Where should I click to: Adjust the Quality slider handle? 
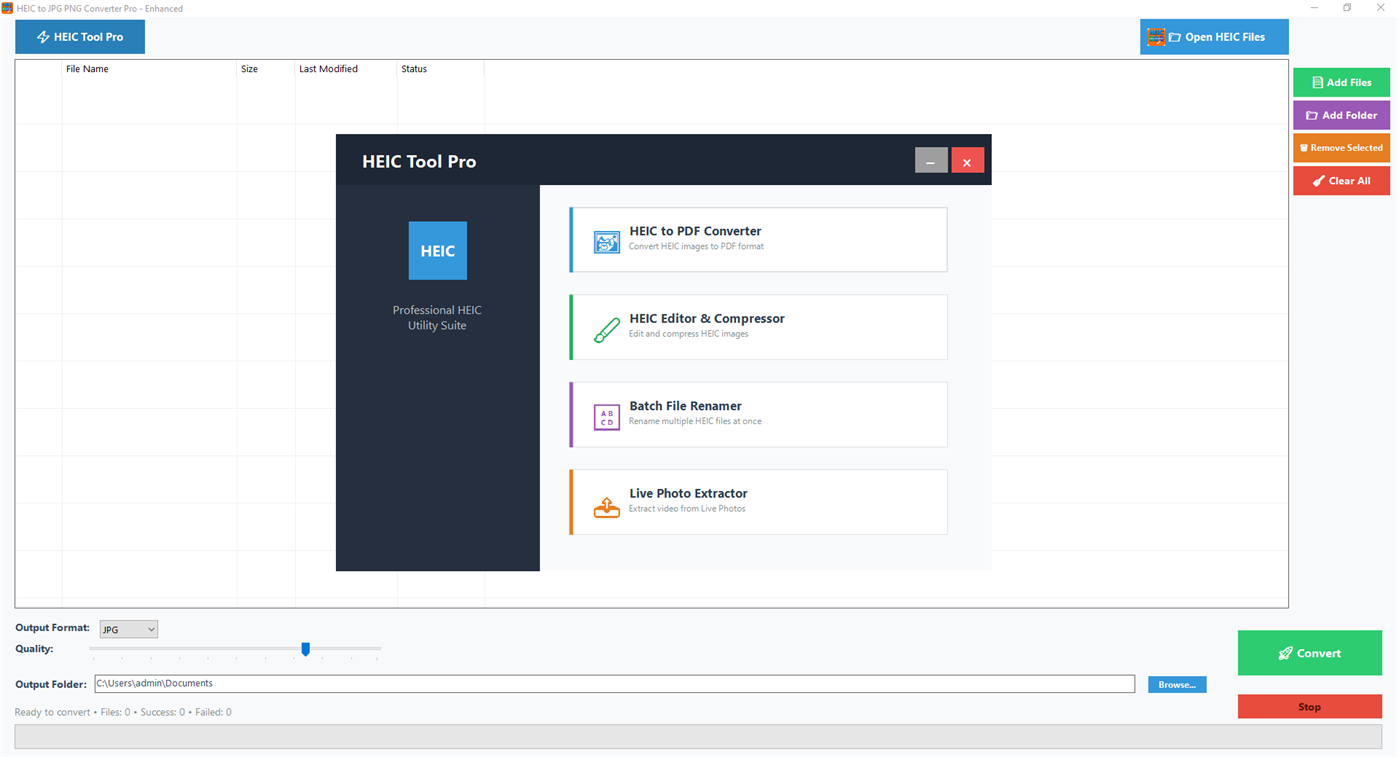tap(305, 649)
